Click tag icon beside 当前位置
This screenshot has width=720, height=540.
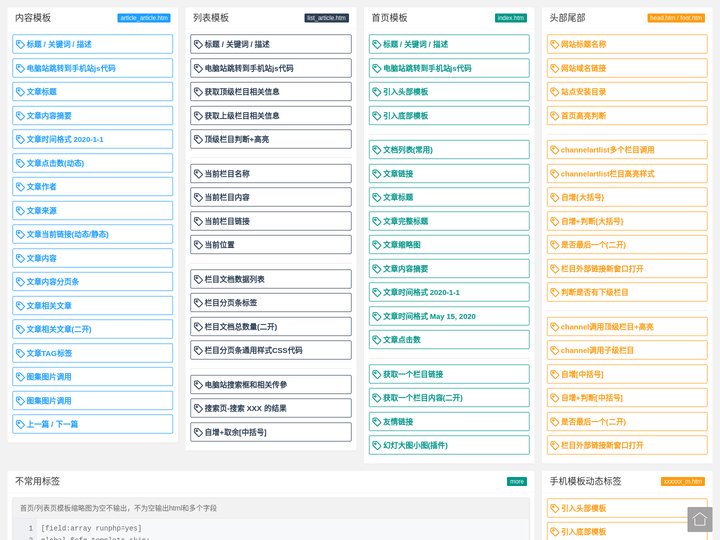point(198,245)
